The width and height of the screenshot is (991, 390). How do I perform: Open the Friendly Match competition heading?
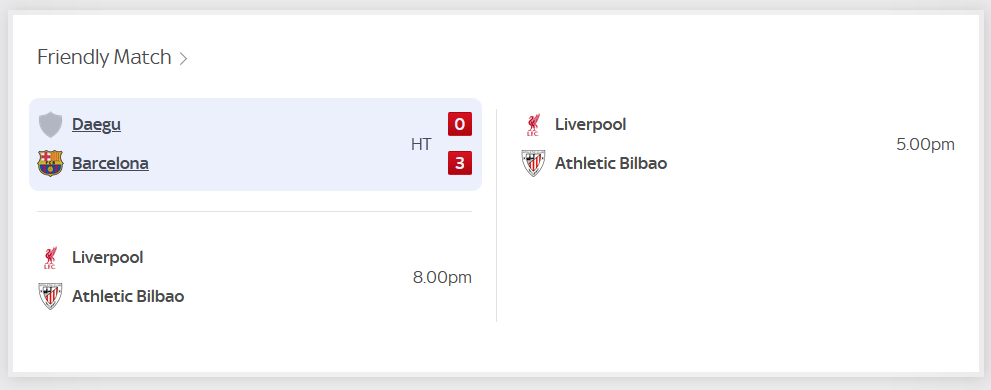[x=104, y=58]
